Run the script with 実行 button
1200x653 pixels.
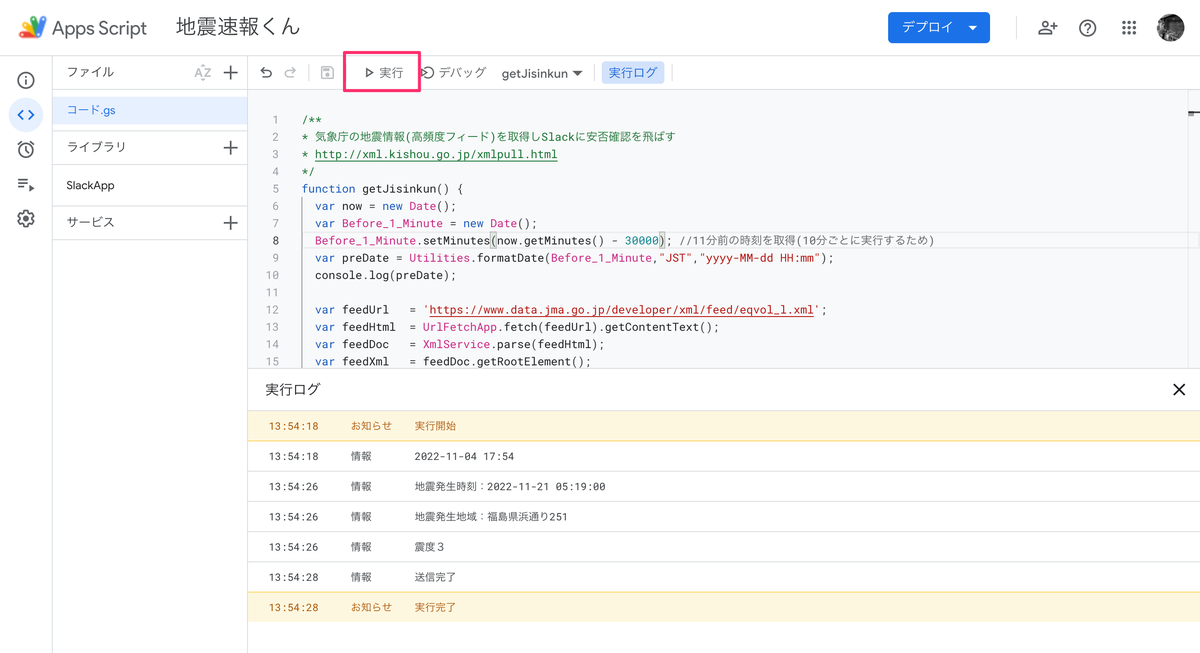(383, 73)
